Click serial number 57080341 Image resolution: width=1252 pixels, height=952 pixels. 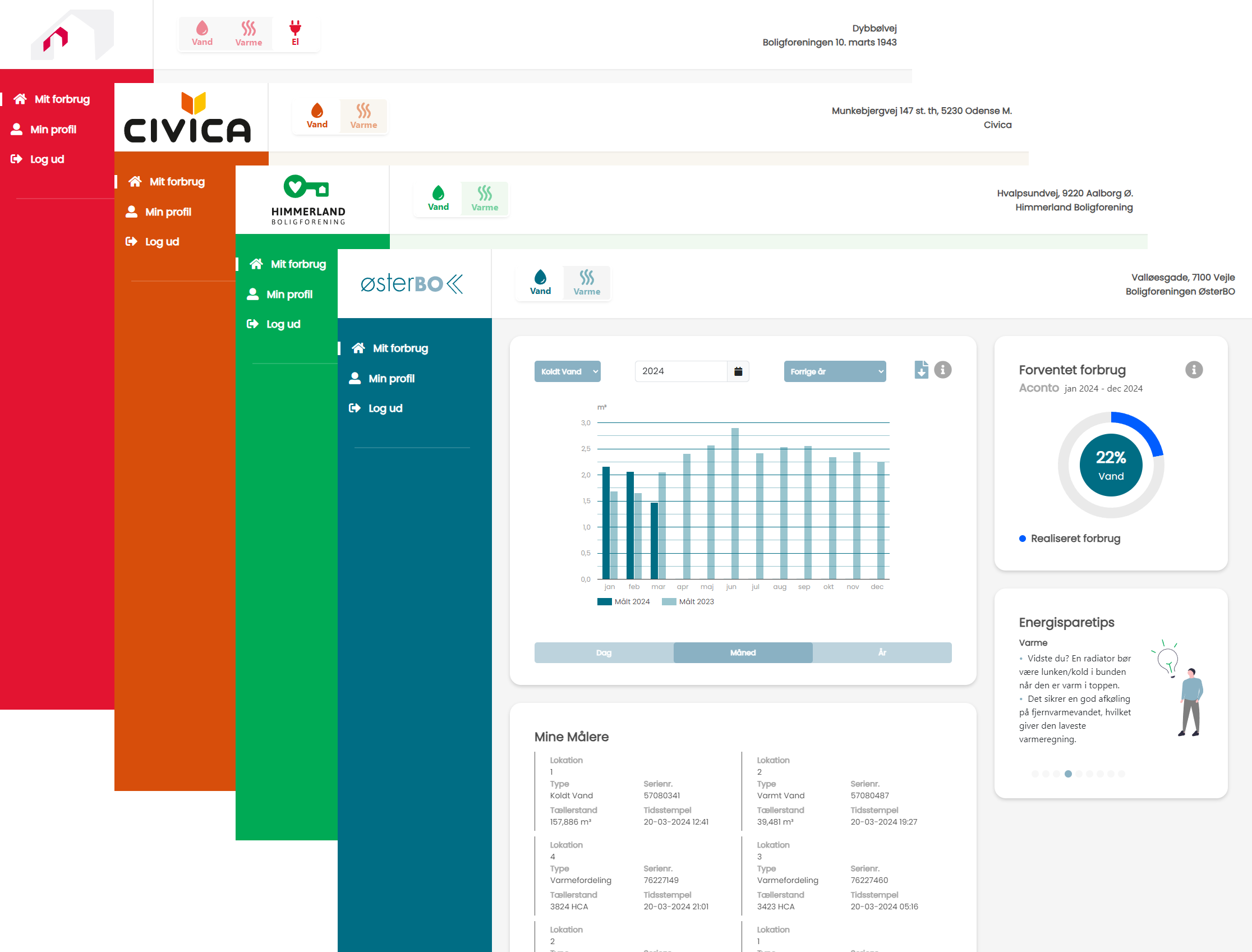(662, 796)
